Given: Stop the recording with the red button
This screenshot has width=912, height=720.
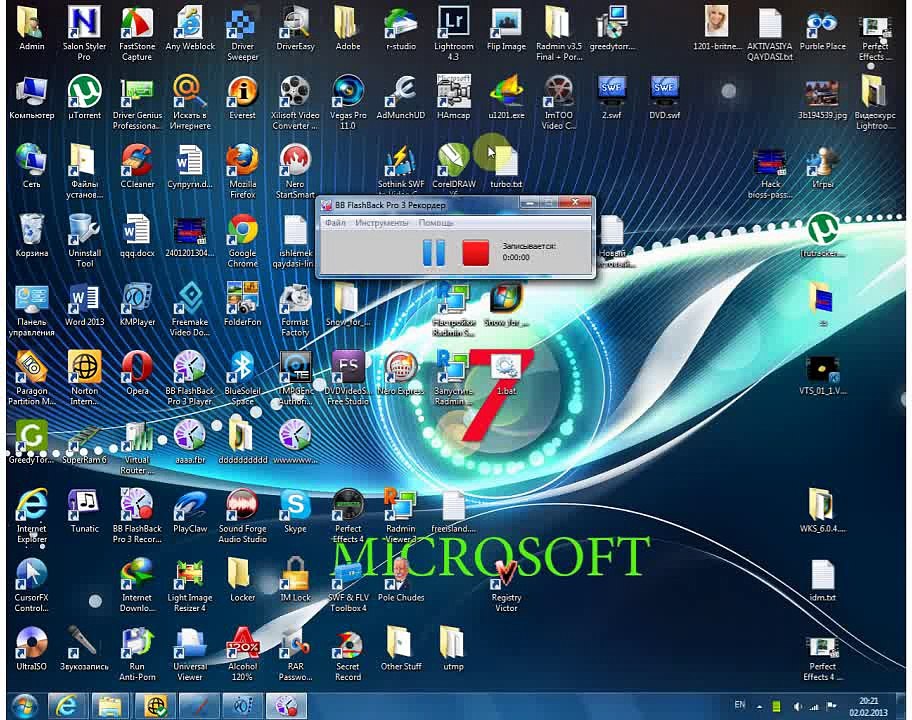Looking at the screenshot, I should click(x=476, y=253).
